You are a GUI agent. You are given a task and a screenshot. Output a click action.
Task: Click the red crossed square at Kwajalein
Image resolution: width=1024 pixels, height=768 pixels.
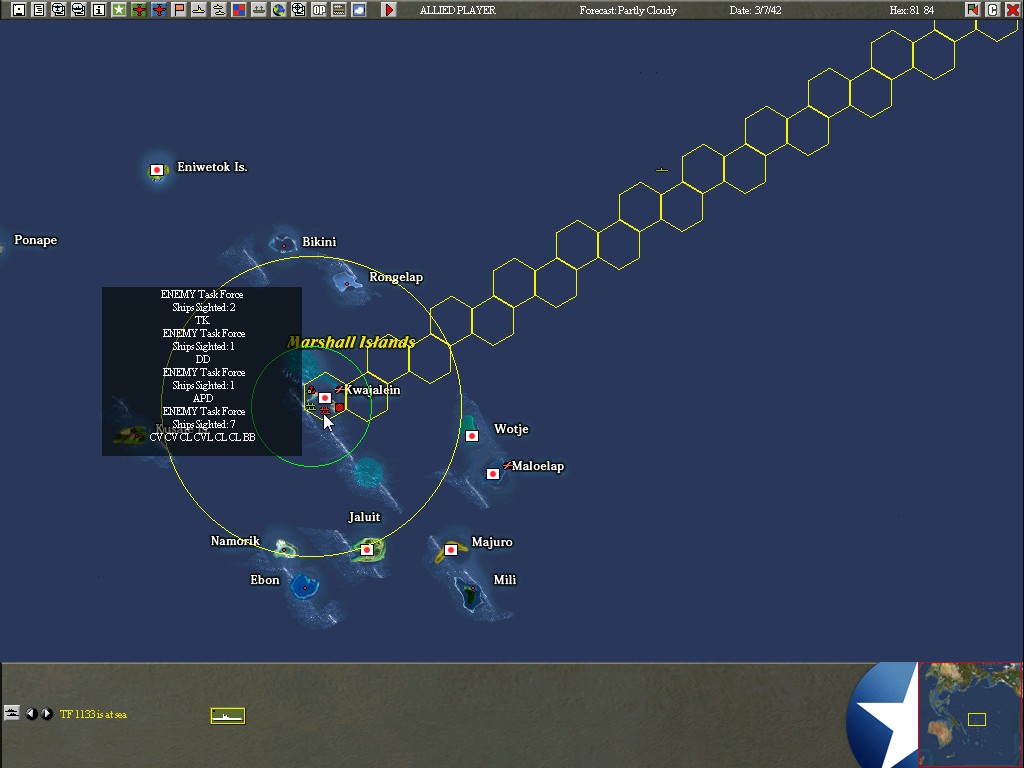coord(340,408)
